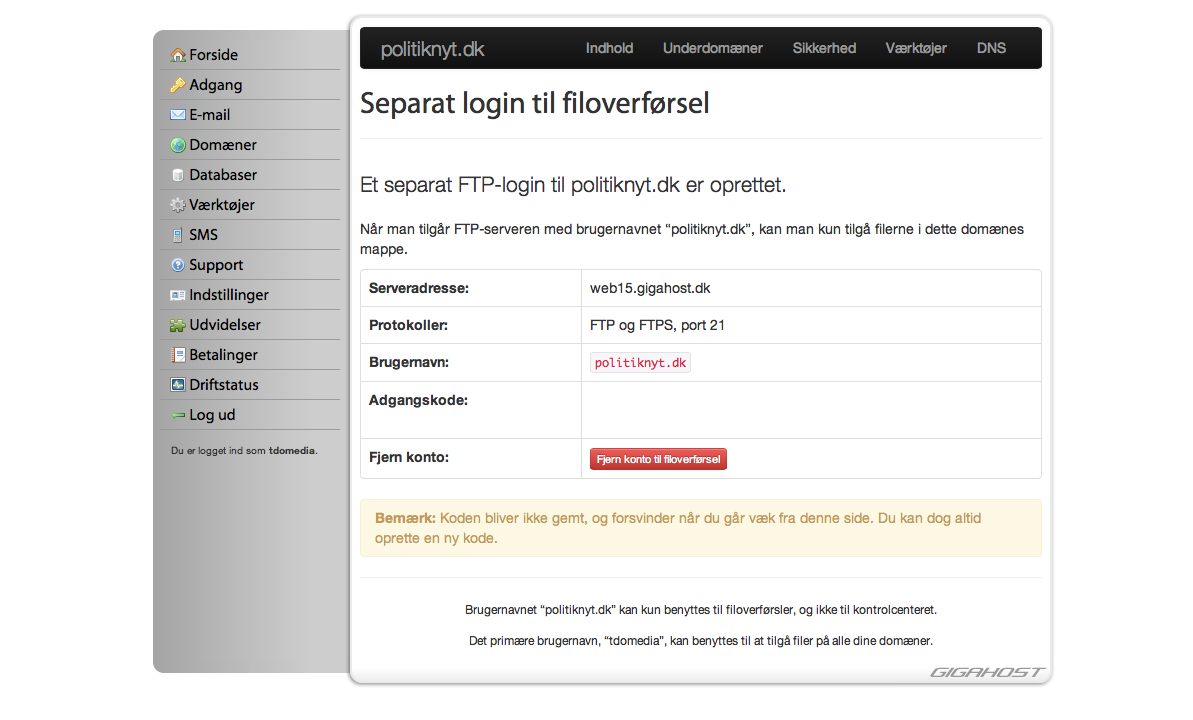The width and height of the screenshot is (1193, 720).
Task: Open the Indhold tab
Action: tap(609, 48)
